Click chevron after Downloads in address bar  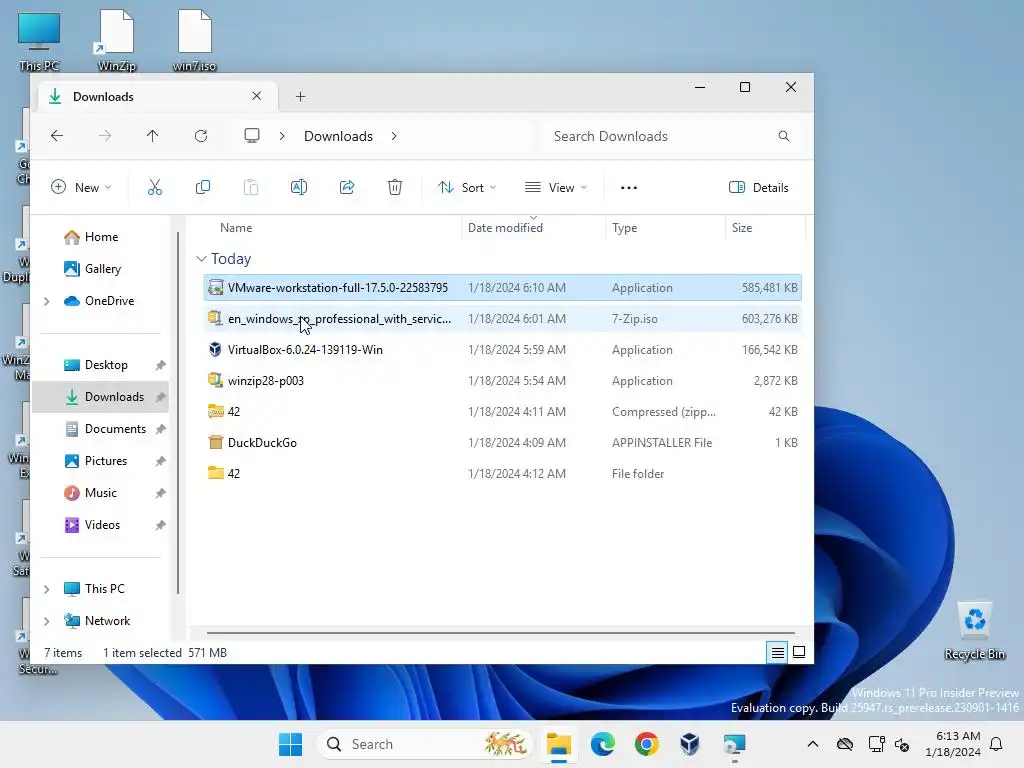click(394, 136)
